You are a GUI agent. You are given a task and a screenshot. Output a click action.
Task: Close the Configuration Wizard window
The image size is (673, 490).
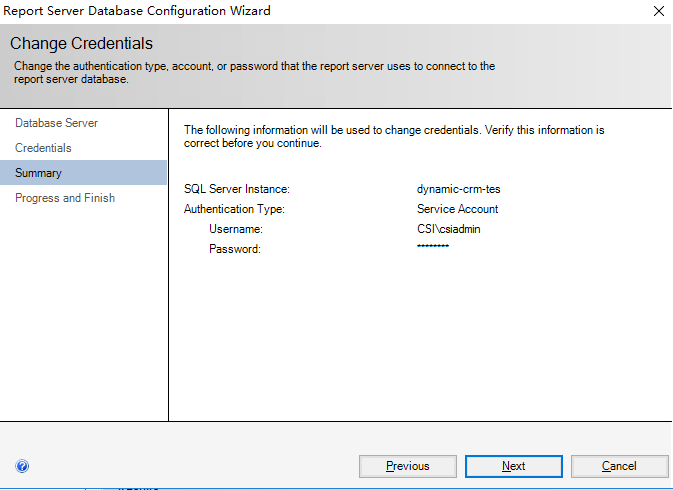coord(658,11)
